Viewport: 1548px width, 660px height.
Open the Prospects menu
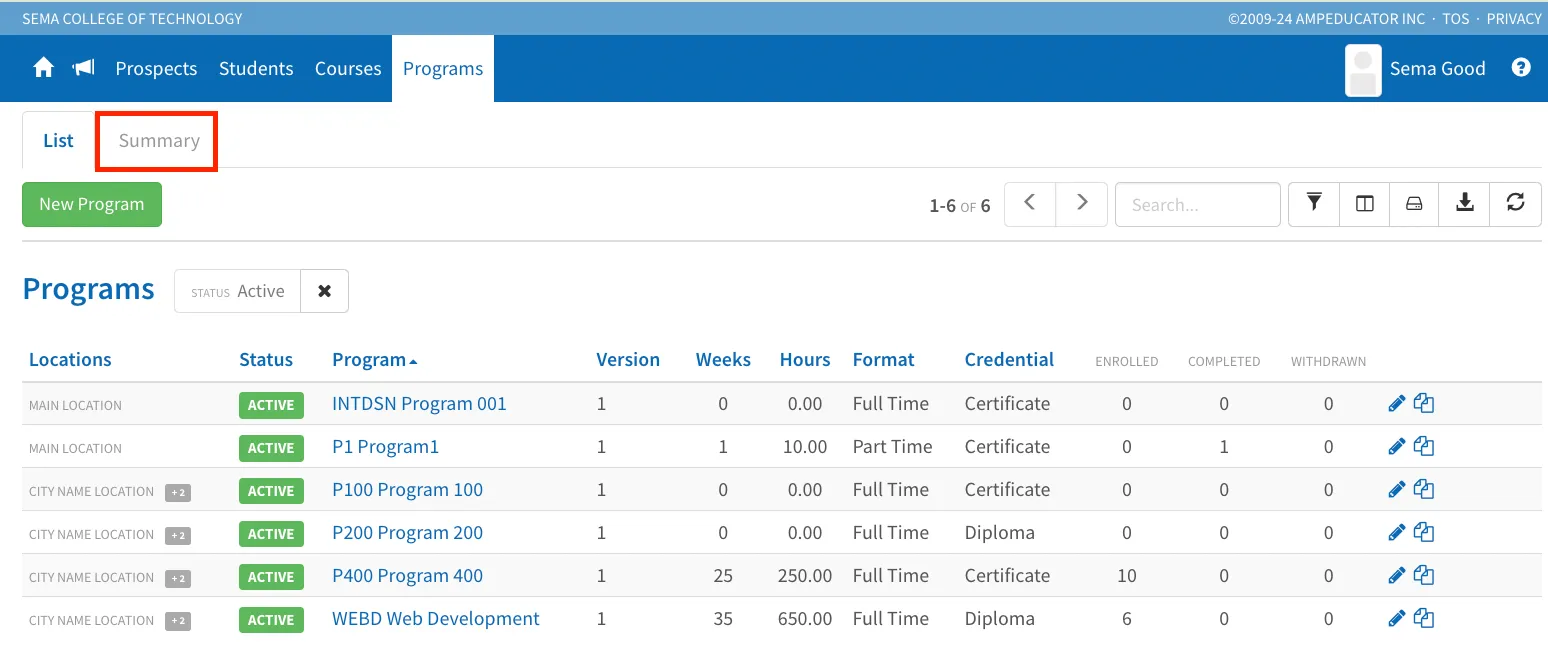(156, 68)
